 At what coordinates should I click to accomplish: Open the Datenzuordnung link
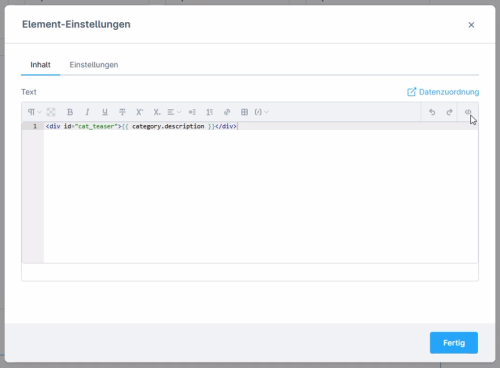point(443,92)
